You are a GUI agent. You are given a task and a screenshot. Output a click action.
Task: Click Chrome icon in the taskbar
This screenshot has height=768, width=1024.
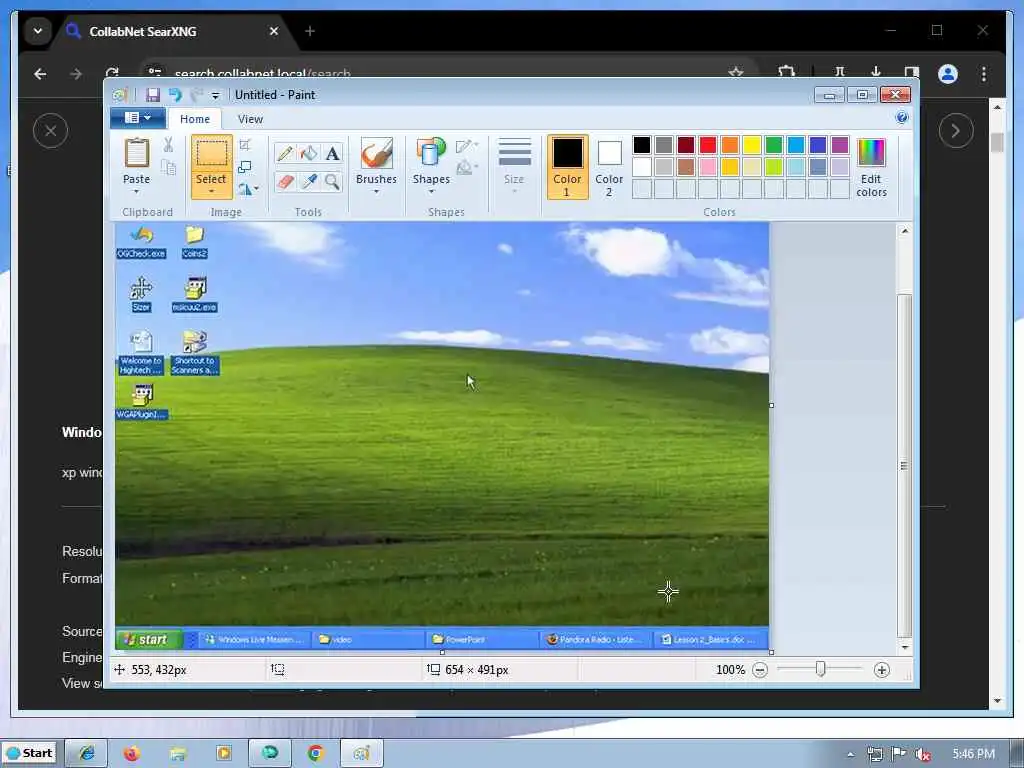coord(315,754)
